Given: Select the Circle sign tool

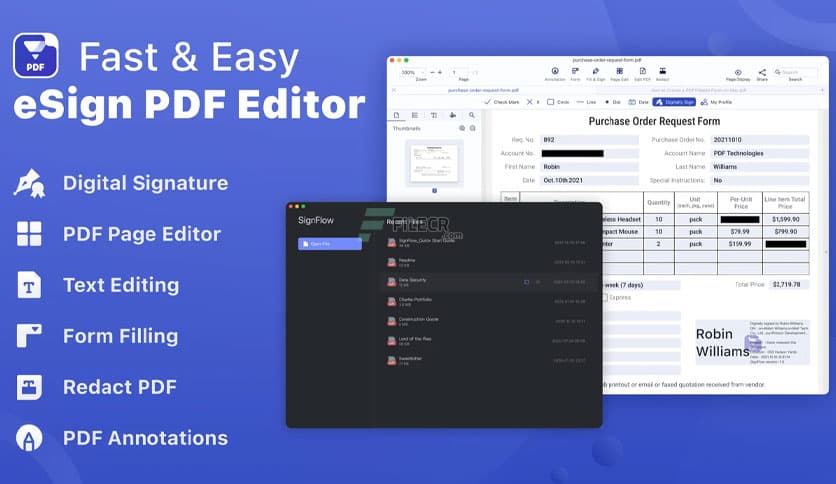Looking at the screenshot, I should [x=558, y=102].
